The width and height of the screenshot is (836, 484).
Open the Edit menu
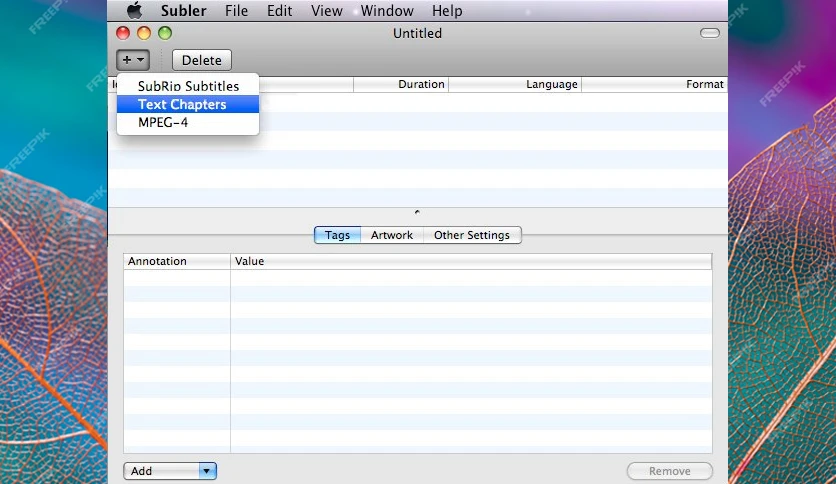click(279, 11)
